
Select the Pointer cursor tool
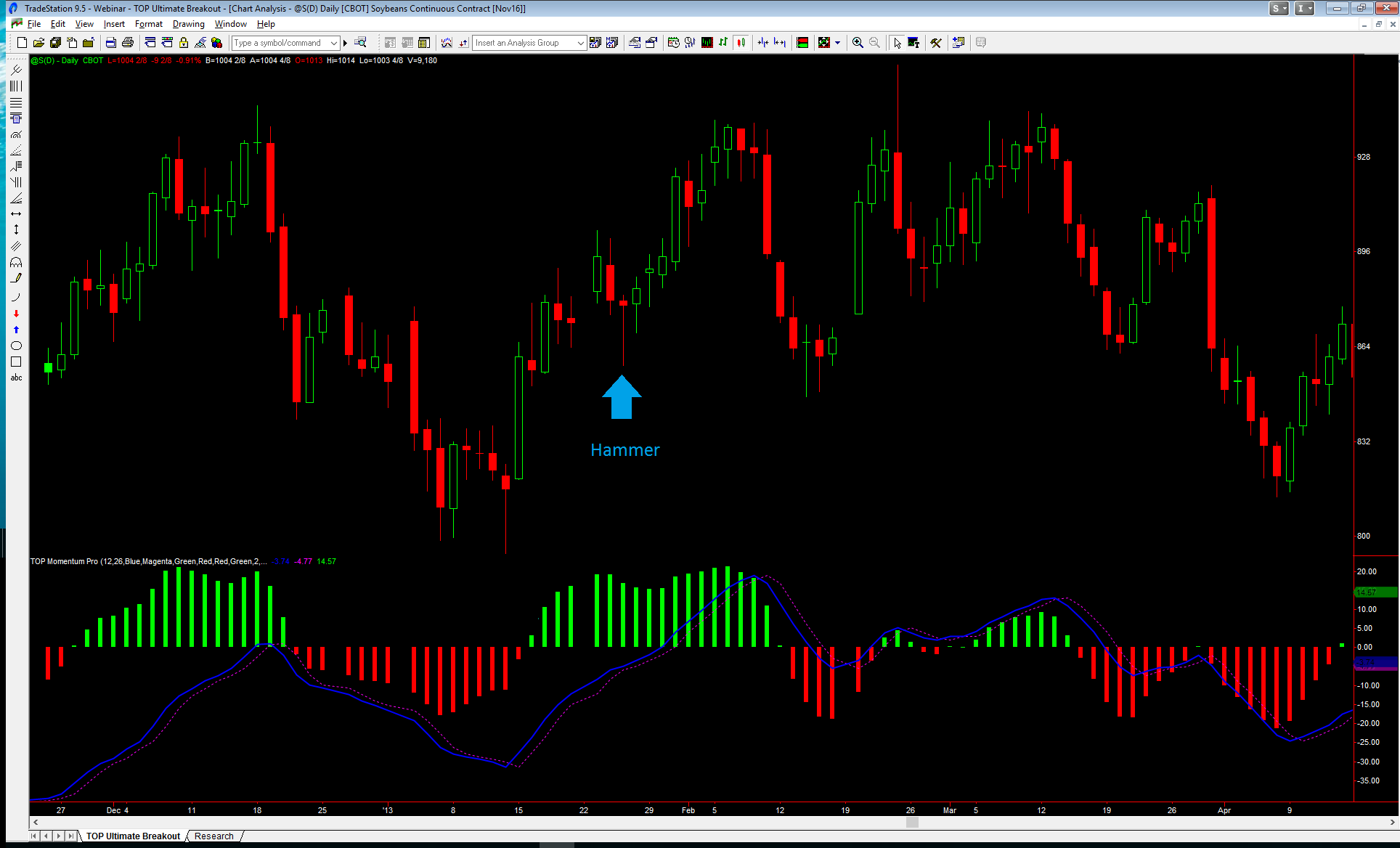[898, 43]
